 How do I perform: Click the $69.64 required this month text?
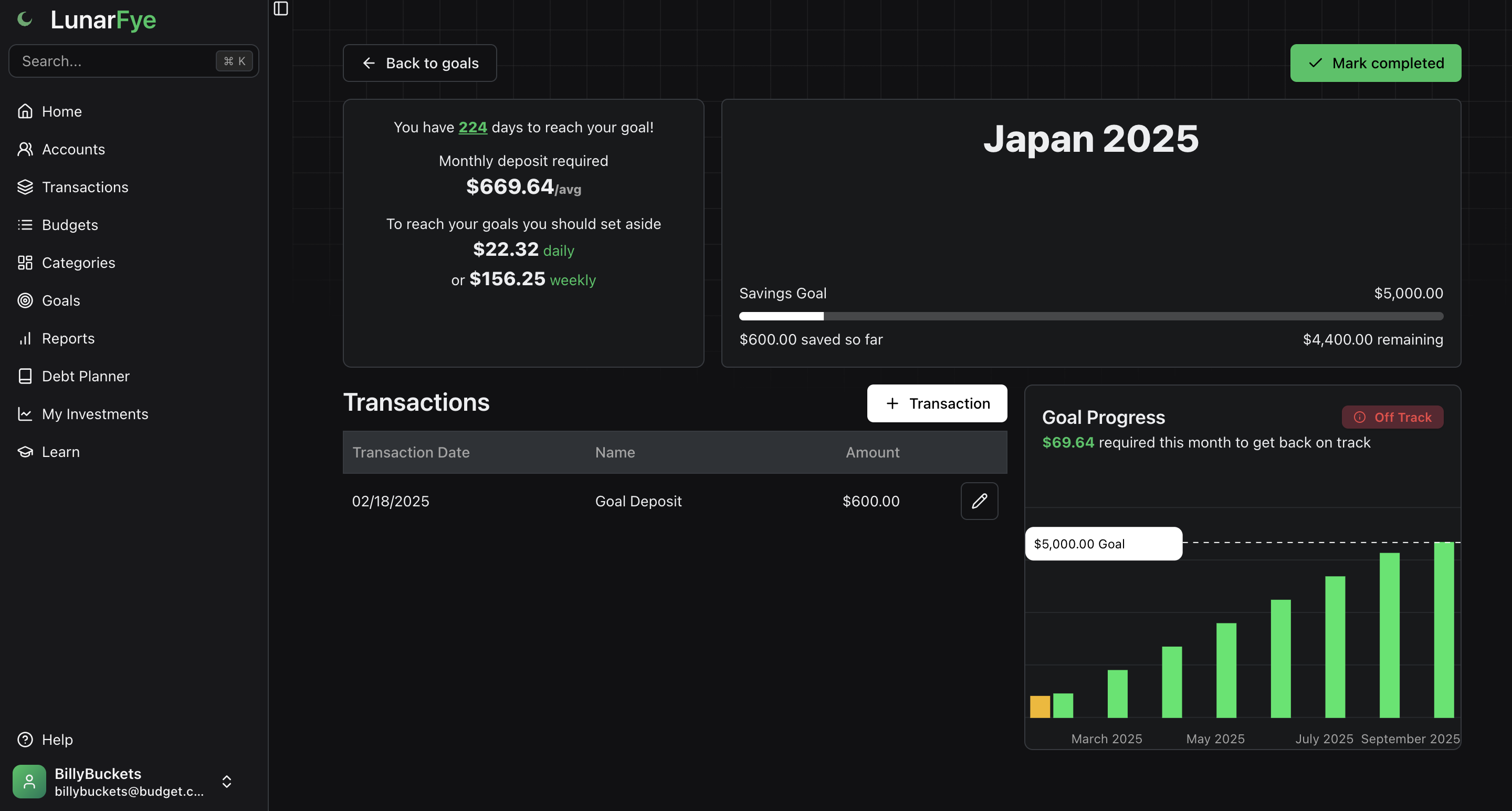click(x=1205, y=442)
